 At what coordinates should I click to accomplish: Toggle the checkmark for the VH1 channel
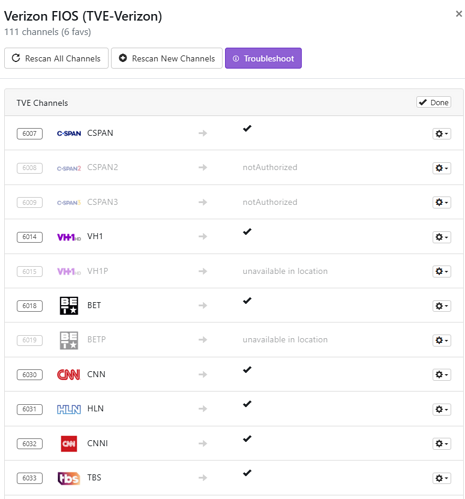247,232
